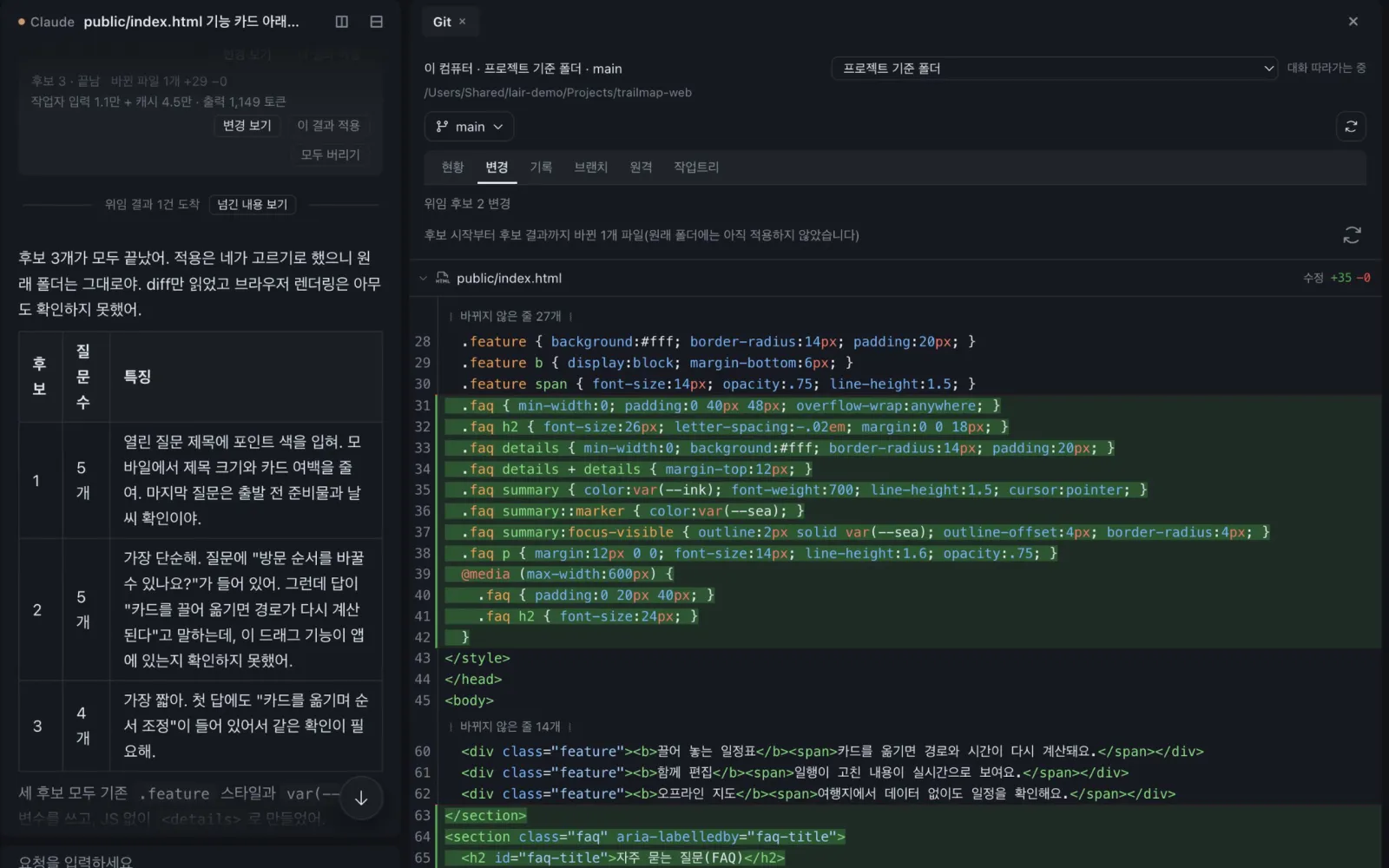
Task: Click added line 32 .faq h2 rule
Action: point(727,427)
